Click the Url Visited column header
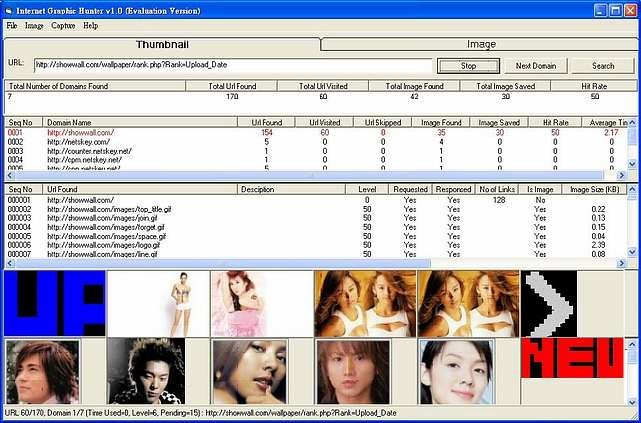The image size is (641, 423). coord(324,122)
